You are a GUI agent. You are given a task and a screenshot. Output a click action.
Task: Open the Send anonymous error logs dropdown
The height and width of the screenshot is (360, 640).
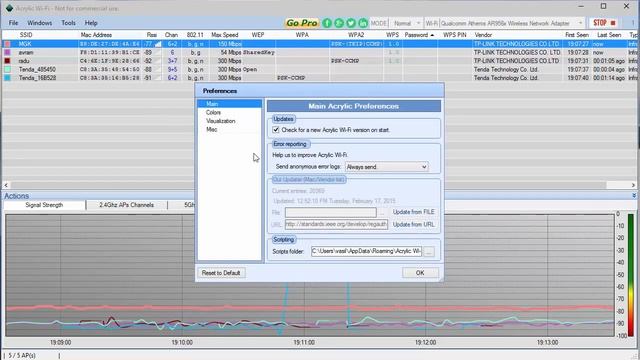tap(387, 167)
